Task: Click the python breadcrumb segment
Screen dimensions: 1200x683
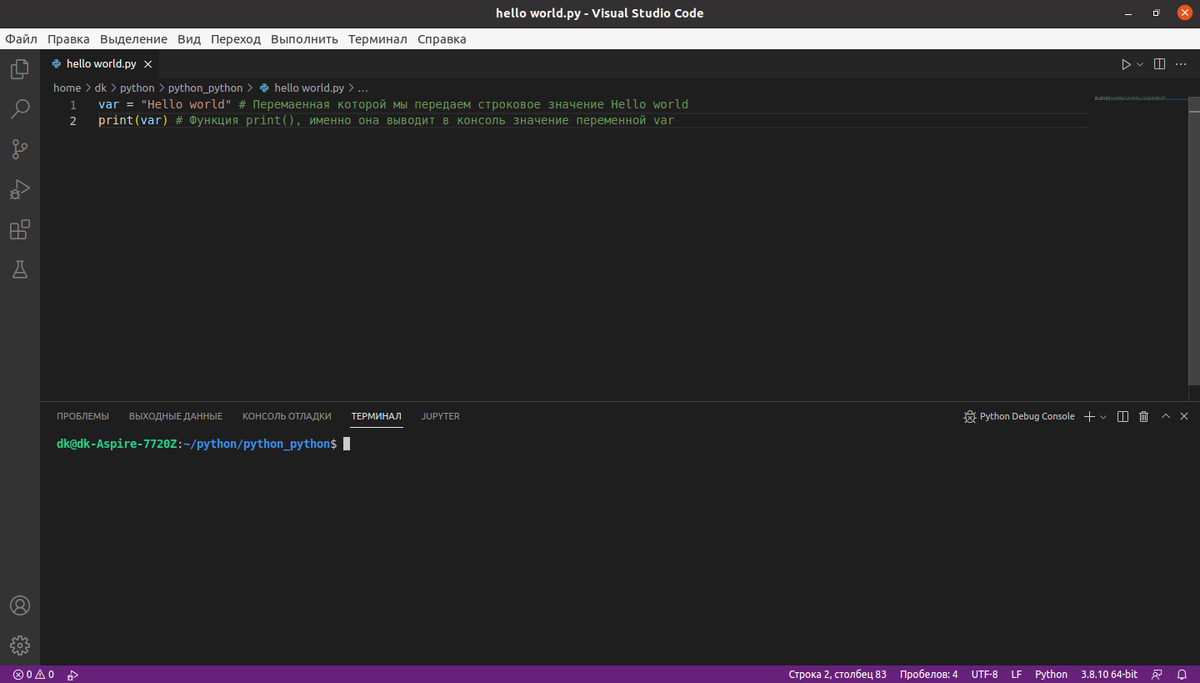Action: 137,88
